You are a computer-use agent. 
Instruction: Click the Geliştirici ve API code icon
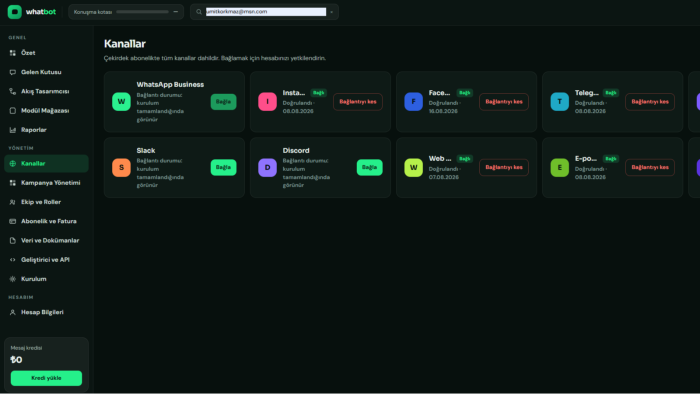pyautogui.click(x=12, y=260)
